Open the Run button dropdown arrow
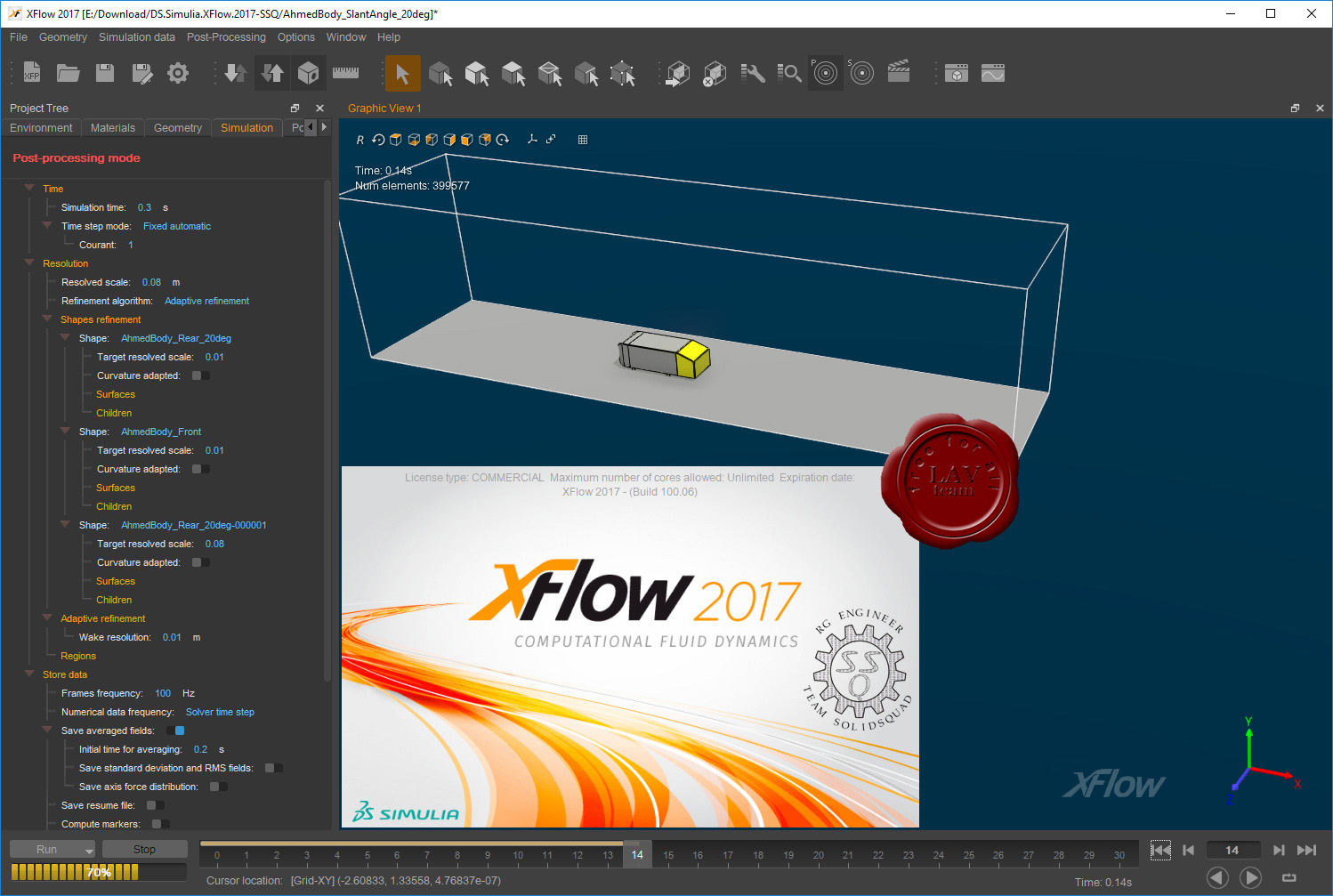Screen dimensions: 1333x896 click(x=89, y=851)
